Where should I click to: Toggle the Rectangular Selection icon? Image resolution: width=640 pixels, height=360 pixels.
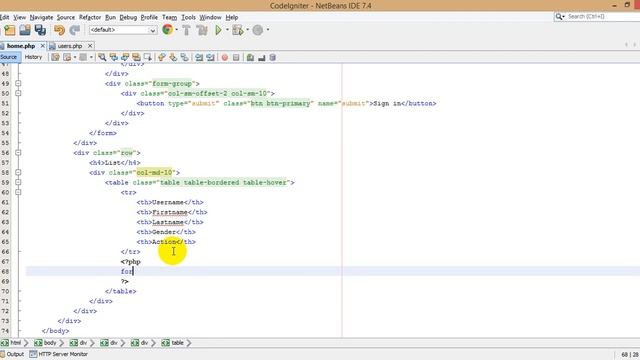tap(148, 58)
